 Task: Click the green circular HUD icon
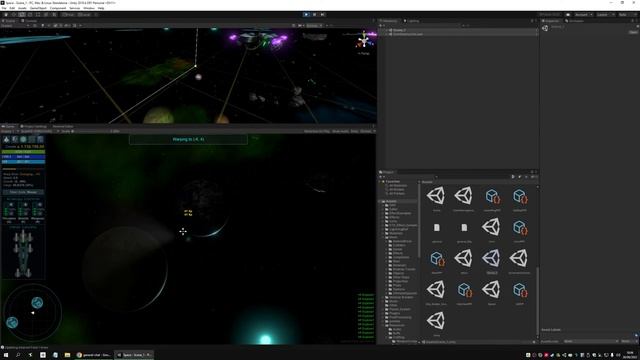click(23, 140)
